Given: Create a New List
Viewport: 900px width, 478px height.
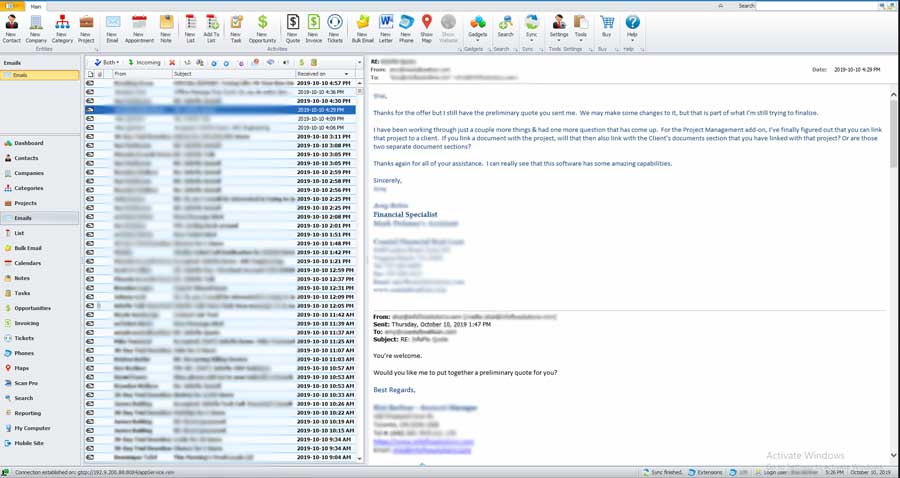Looking at the screenshot, I should [x=191, y=29].
